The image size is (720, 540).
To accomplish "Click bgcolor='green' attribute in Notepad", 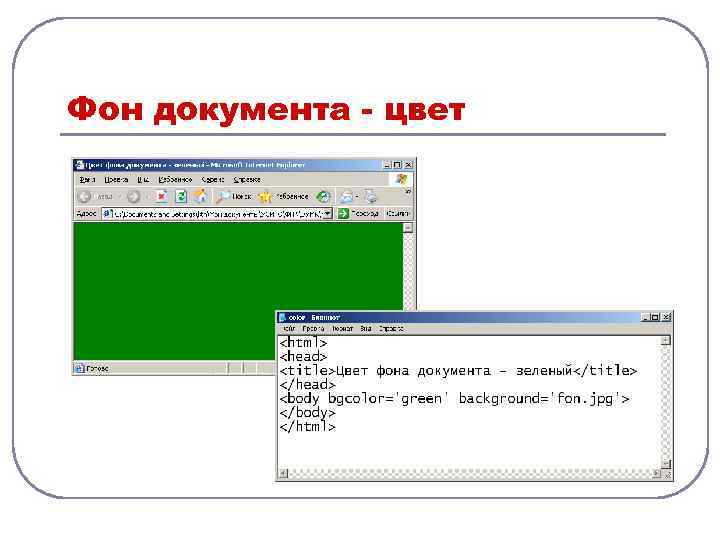I will [388, 399].
